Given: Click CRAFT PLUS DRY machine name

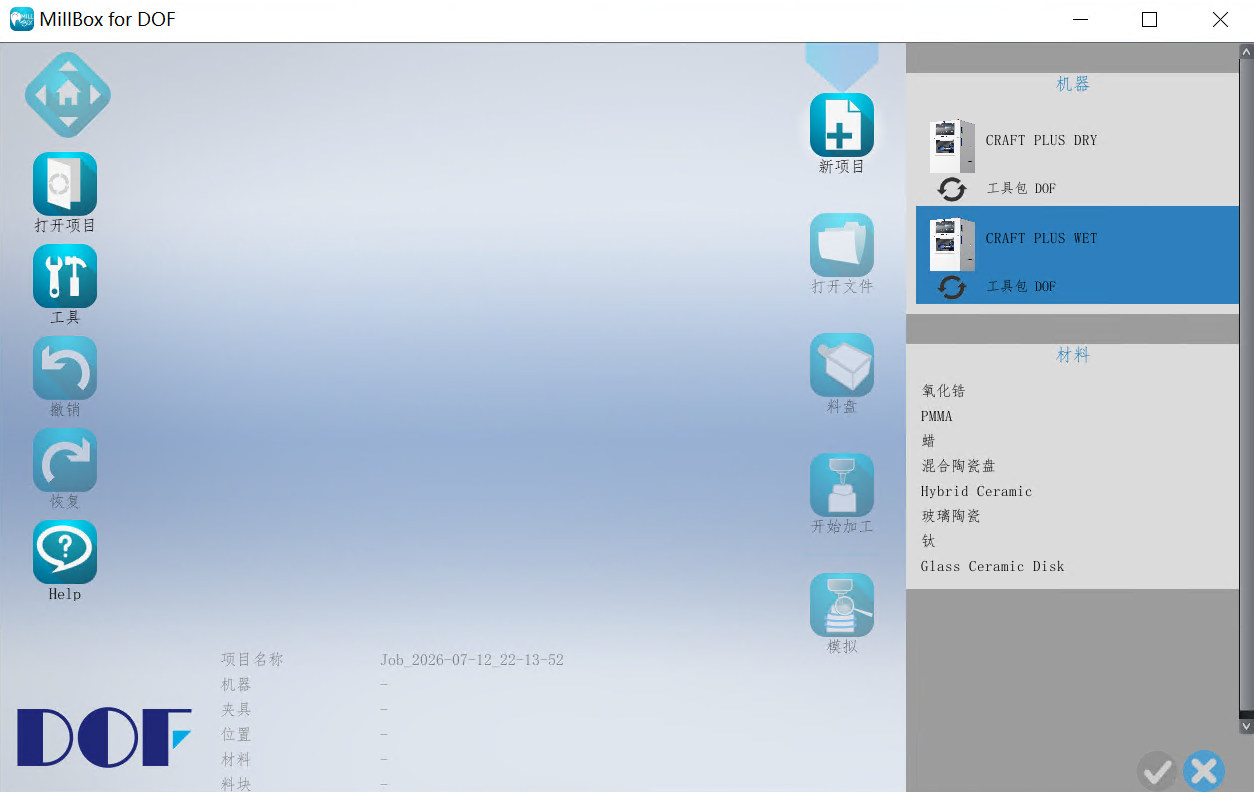Looking at the screenshot, I should pyautogui.click(x=1041, y=140).
